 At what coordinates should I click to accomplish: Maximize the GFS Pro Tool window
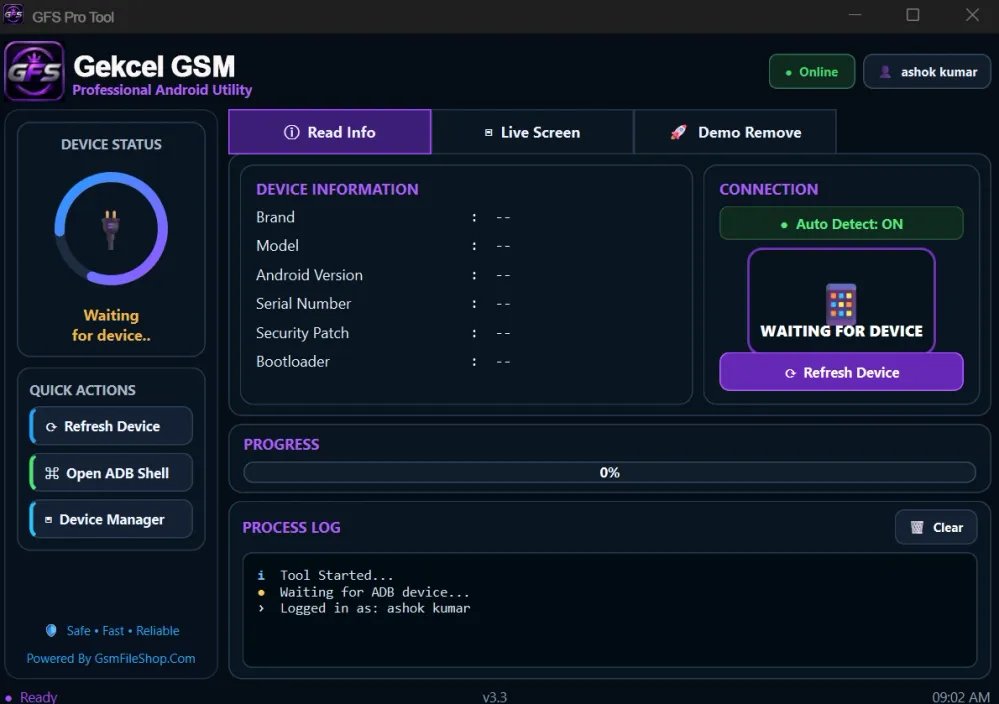click(913, 15)
